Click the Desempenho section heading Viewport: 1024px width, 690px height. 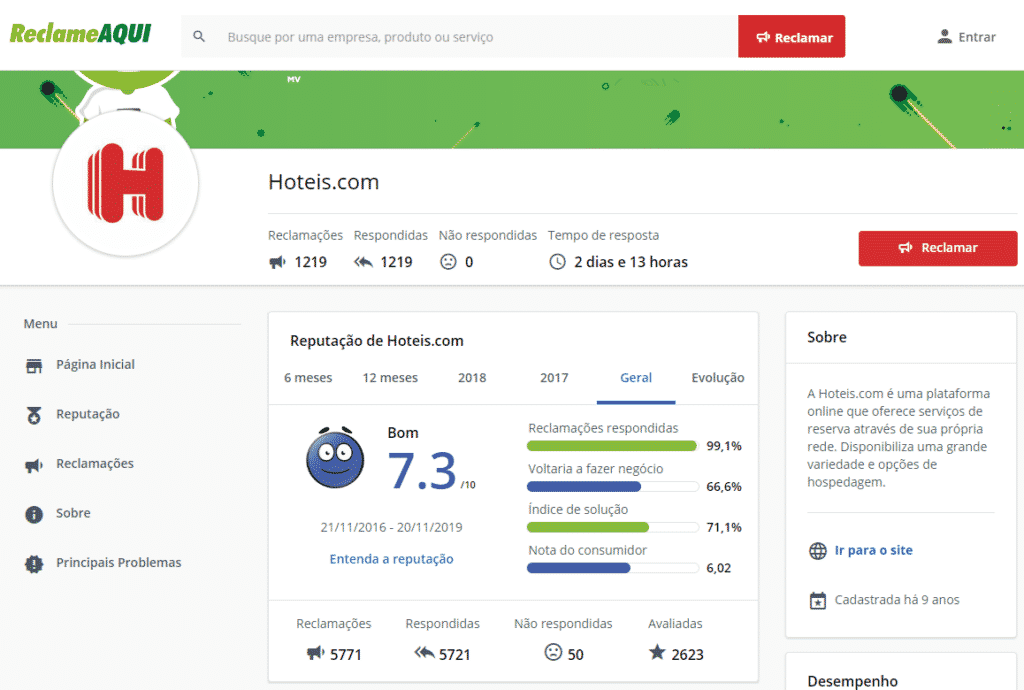click(x=852, y=681)
